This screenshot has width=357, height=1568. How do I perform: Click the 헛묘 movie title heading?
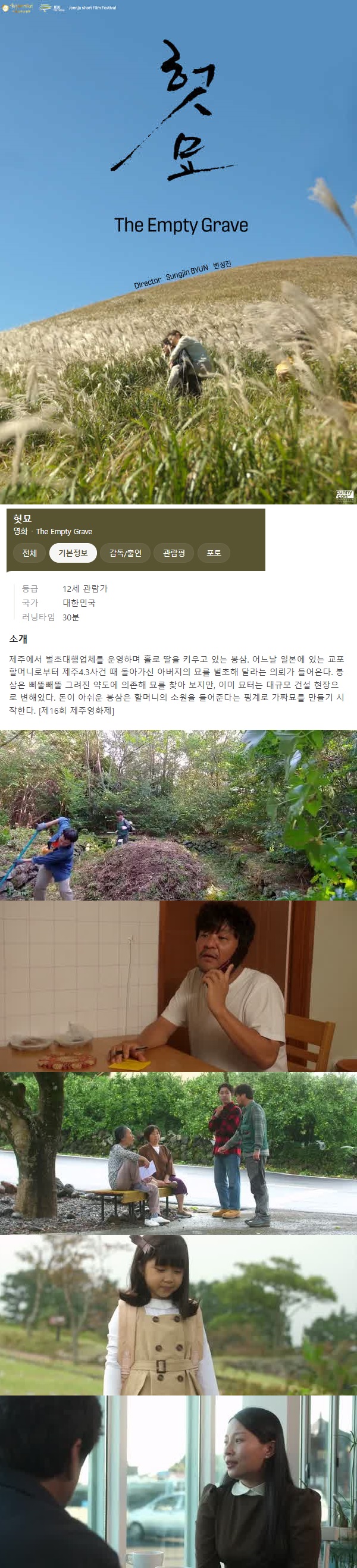point(23,519)
